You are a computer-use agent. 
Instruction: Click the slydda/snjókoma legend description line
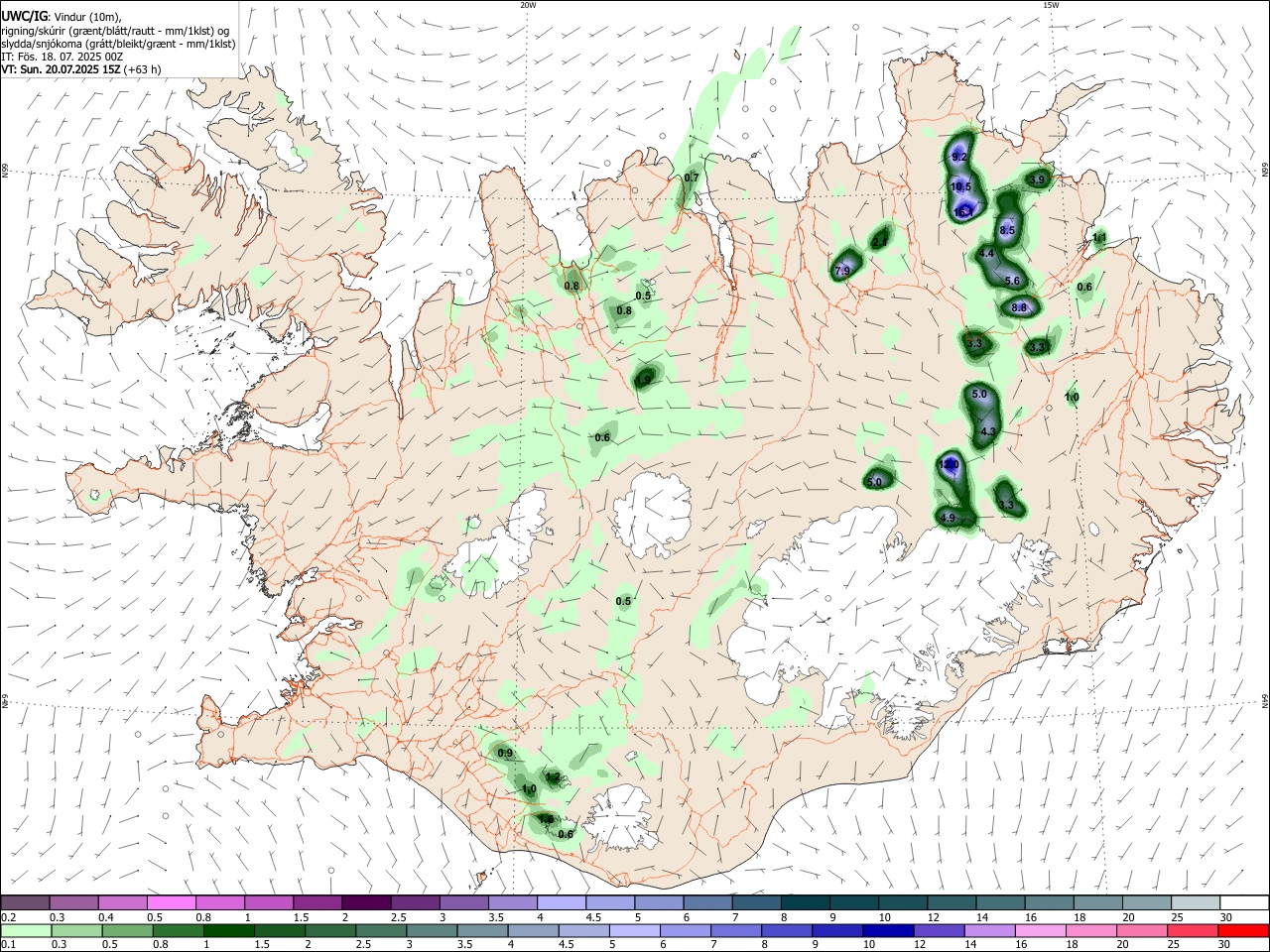pyautogui.click(x=119, y=44)
